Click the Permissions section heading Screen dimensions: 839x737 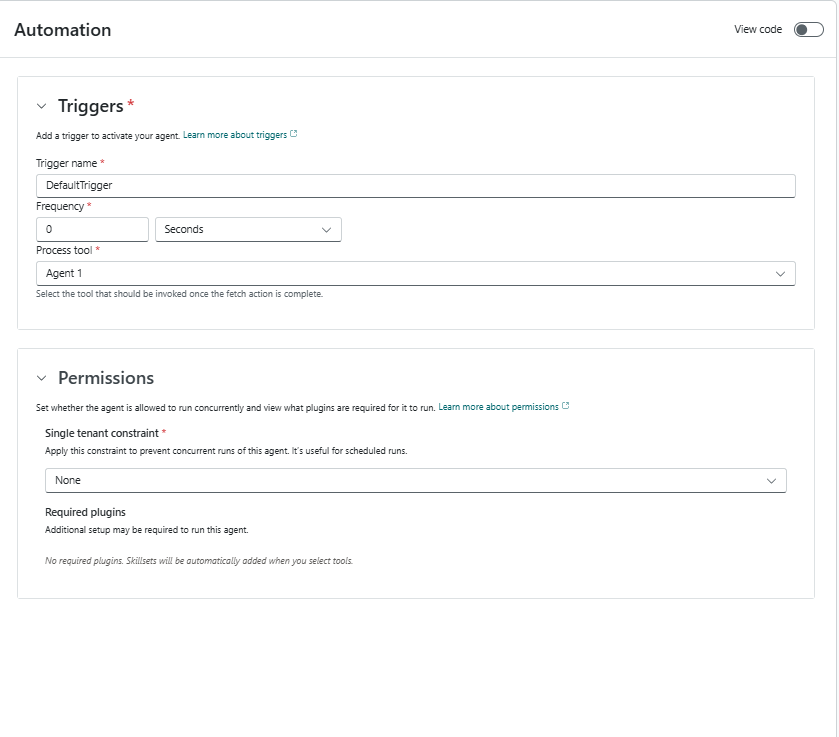tap(106, 378)
